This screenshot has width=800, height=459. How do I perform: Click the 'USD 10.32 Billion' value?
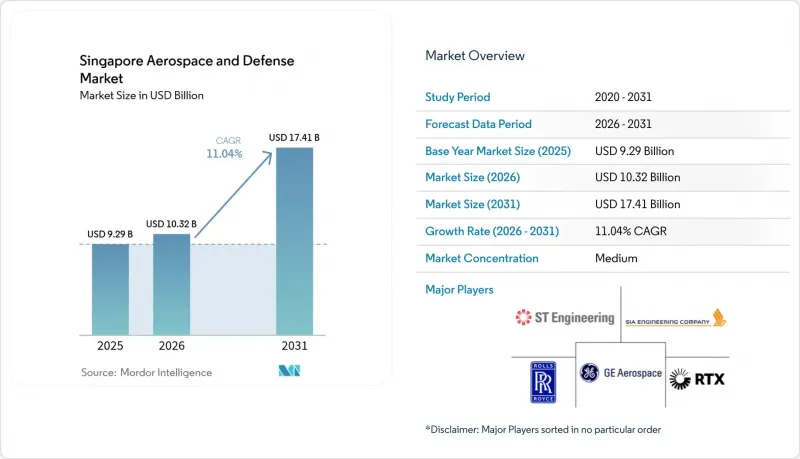[638, 177]
